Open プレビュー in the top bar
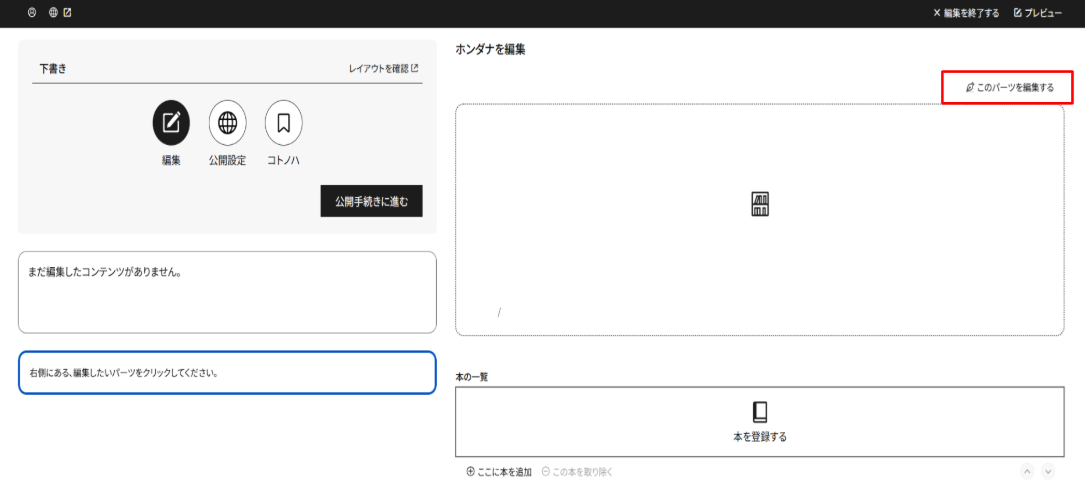 point(1038,13)
